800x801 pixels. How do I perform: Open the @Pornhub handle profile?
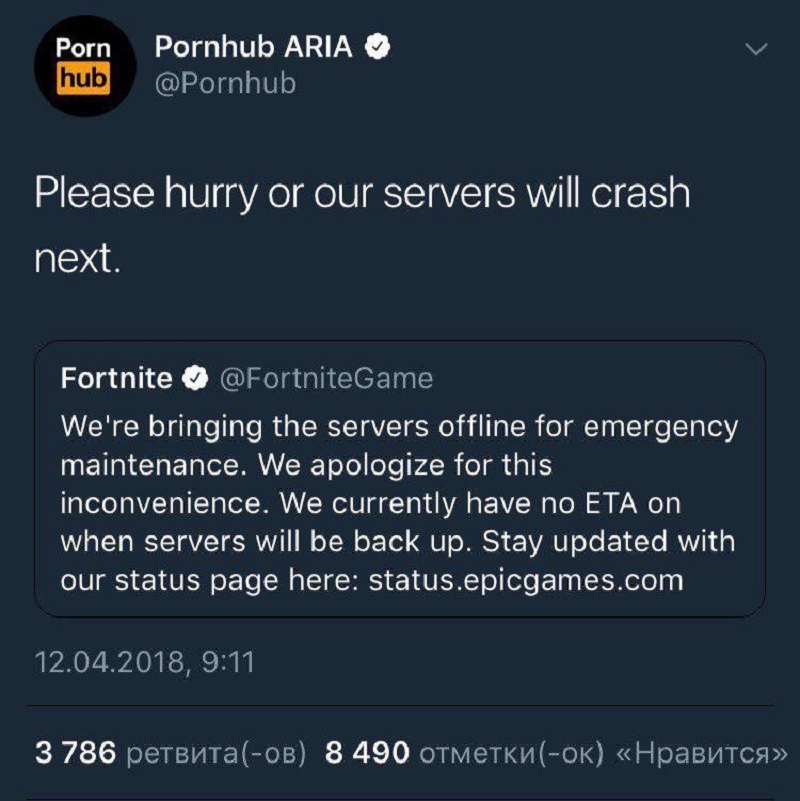pyautogui.click(x=225, y=83)
